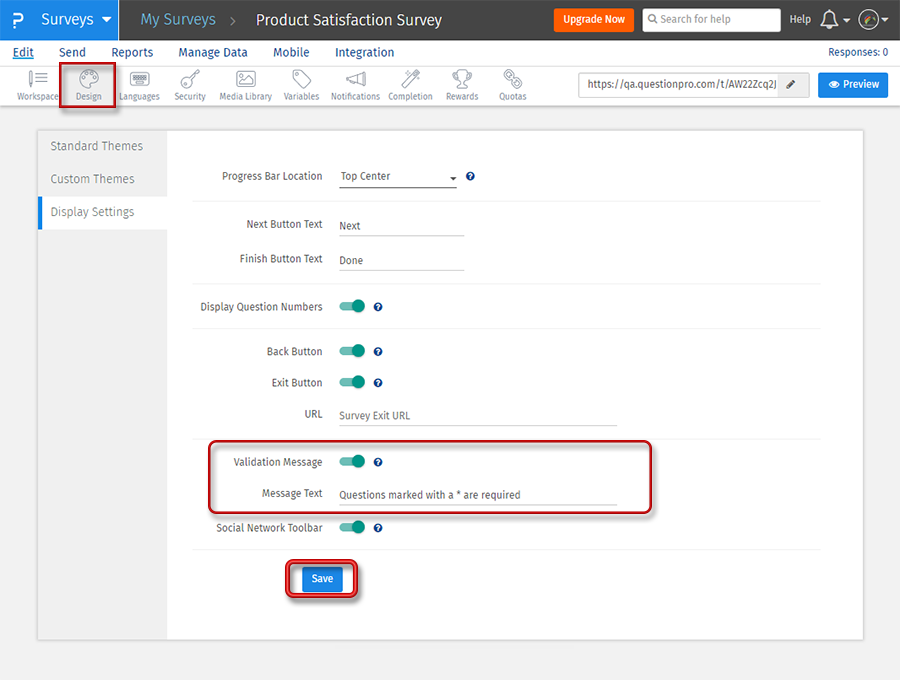
Task: Switch to the Reports menu tab
Action: point(132,52)
